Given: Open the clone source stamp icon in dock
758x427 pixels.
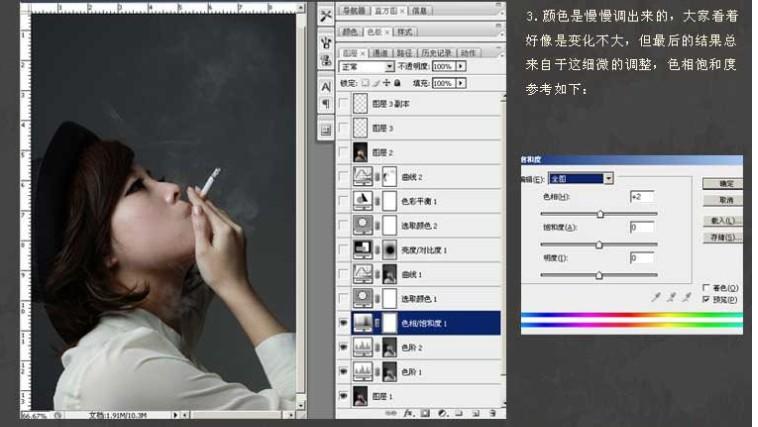Looking at the screenshot, I should pyautogui.click(x=326, y=60).
